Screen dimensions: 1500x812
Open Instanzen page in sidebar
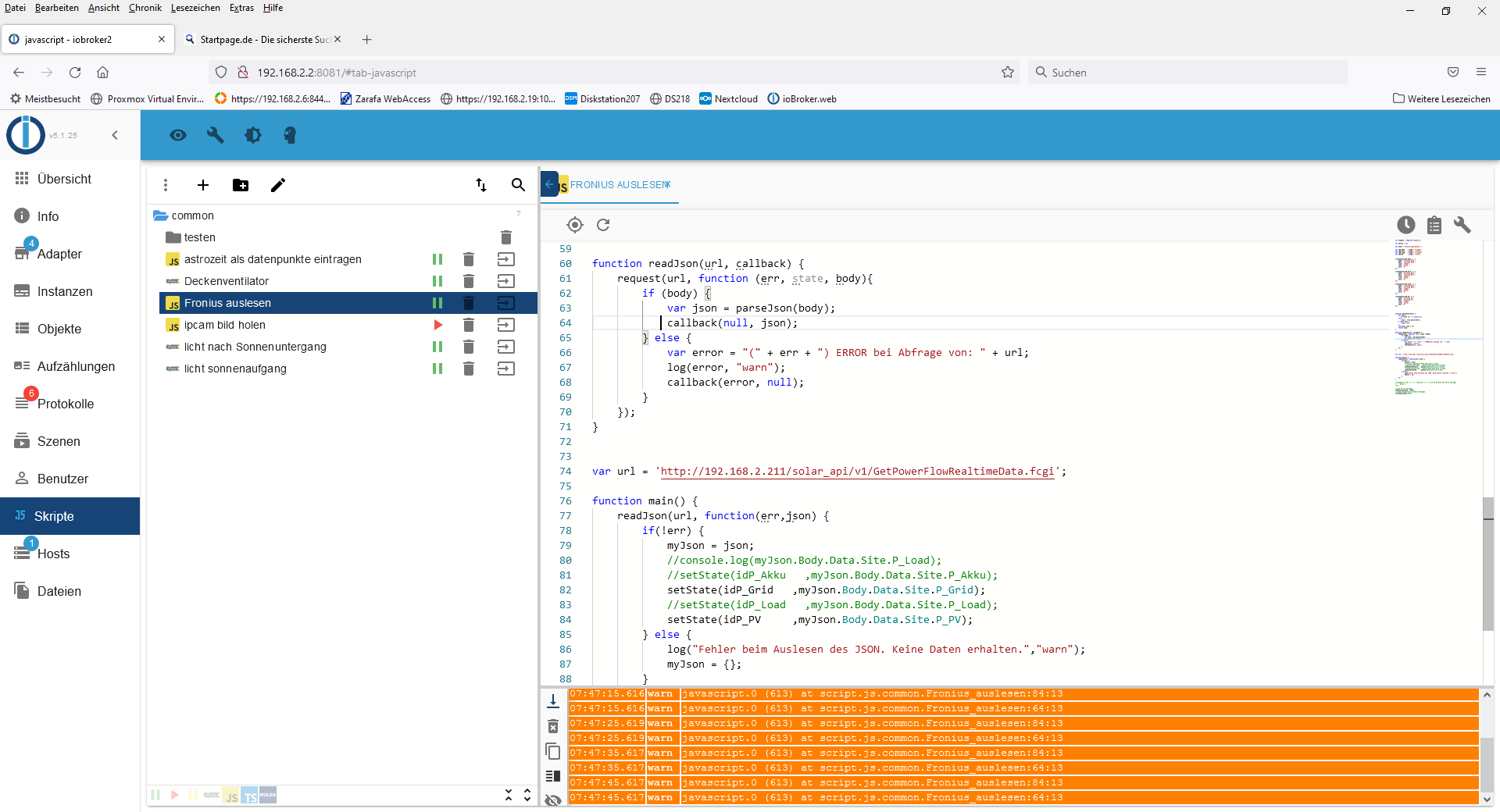[70, 291]
